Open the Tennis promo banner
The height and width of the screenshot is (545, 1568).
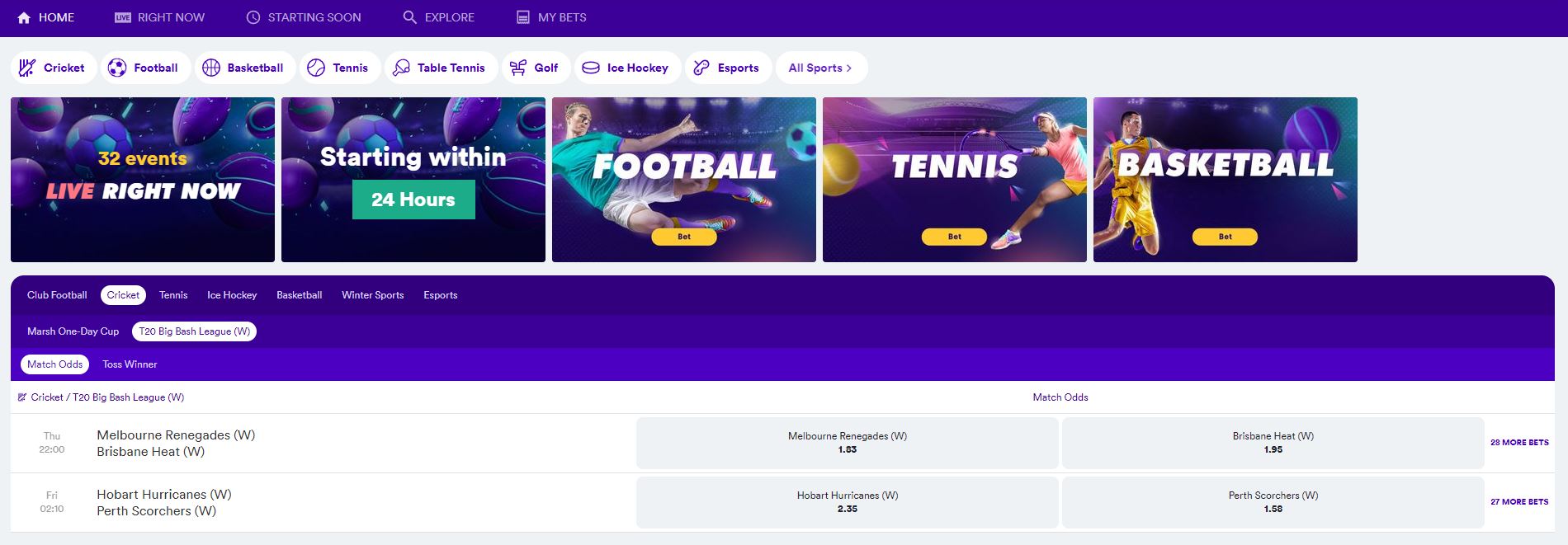tap(955, 180)
